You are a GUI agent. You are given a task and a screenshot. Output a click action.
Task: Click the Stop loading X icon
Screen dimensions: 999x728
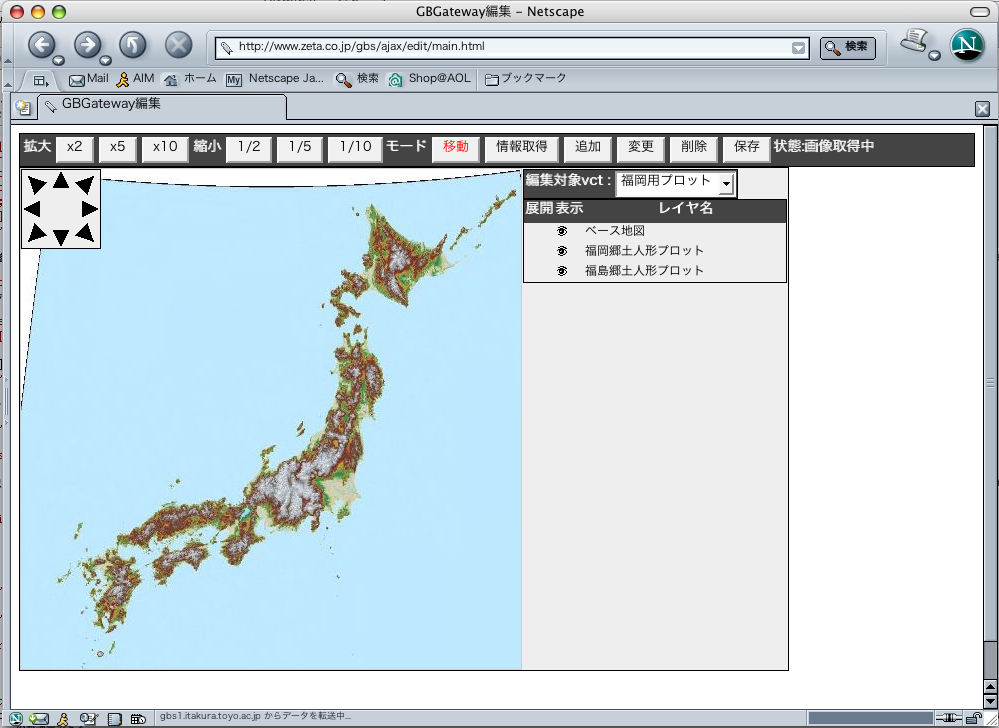click(178, 45)
